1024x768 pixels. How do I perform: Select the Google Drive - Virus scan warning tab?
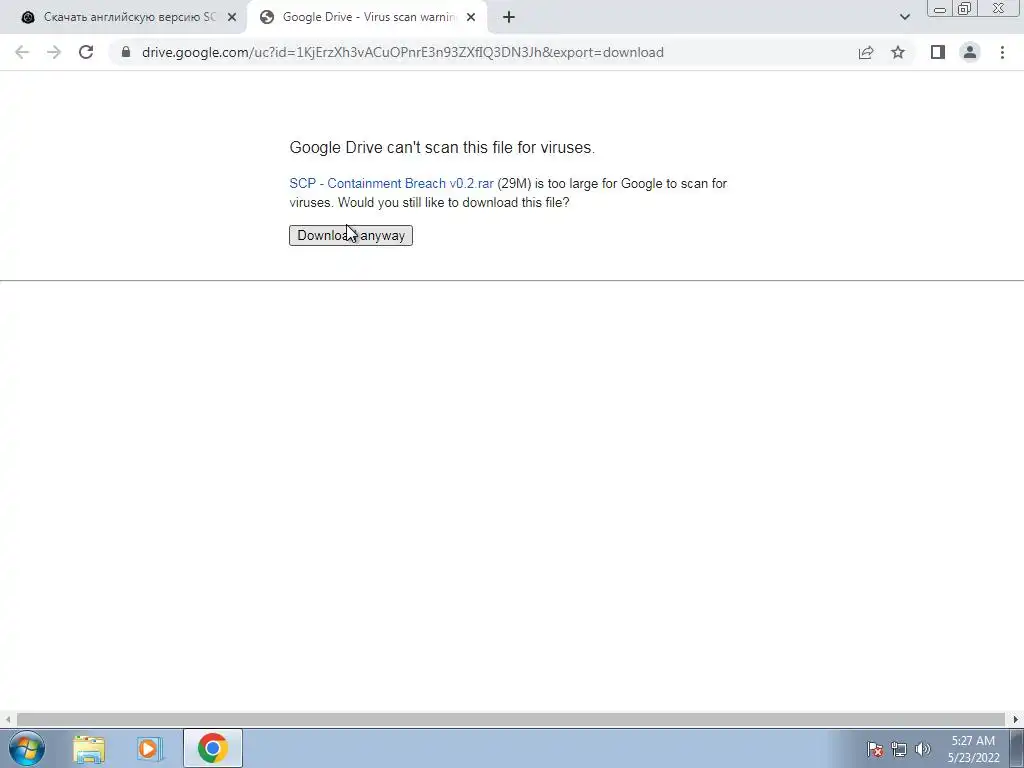coord(366,17)
